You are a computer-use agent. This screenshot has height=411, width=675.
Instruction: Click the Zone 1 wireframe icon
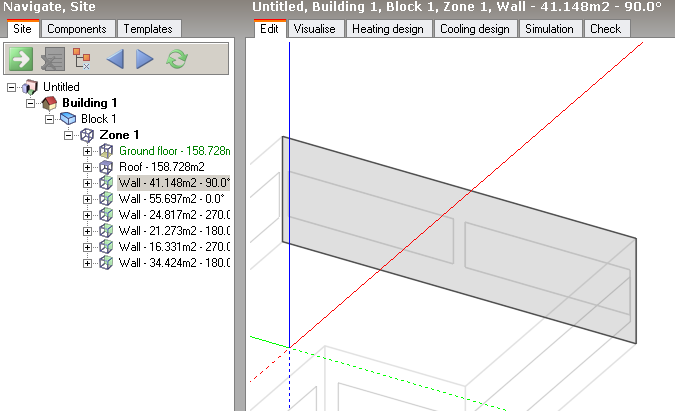[87, 135]
